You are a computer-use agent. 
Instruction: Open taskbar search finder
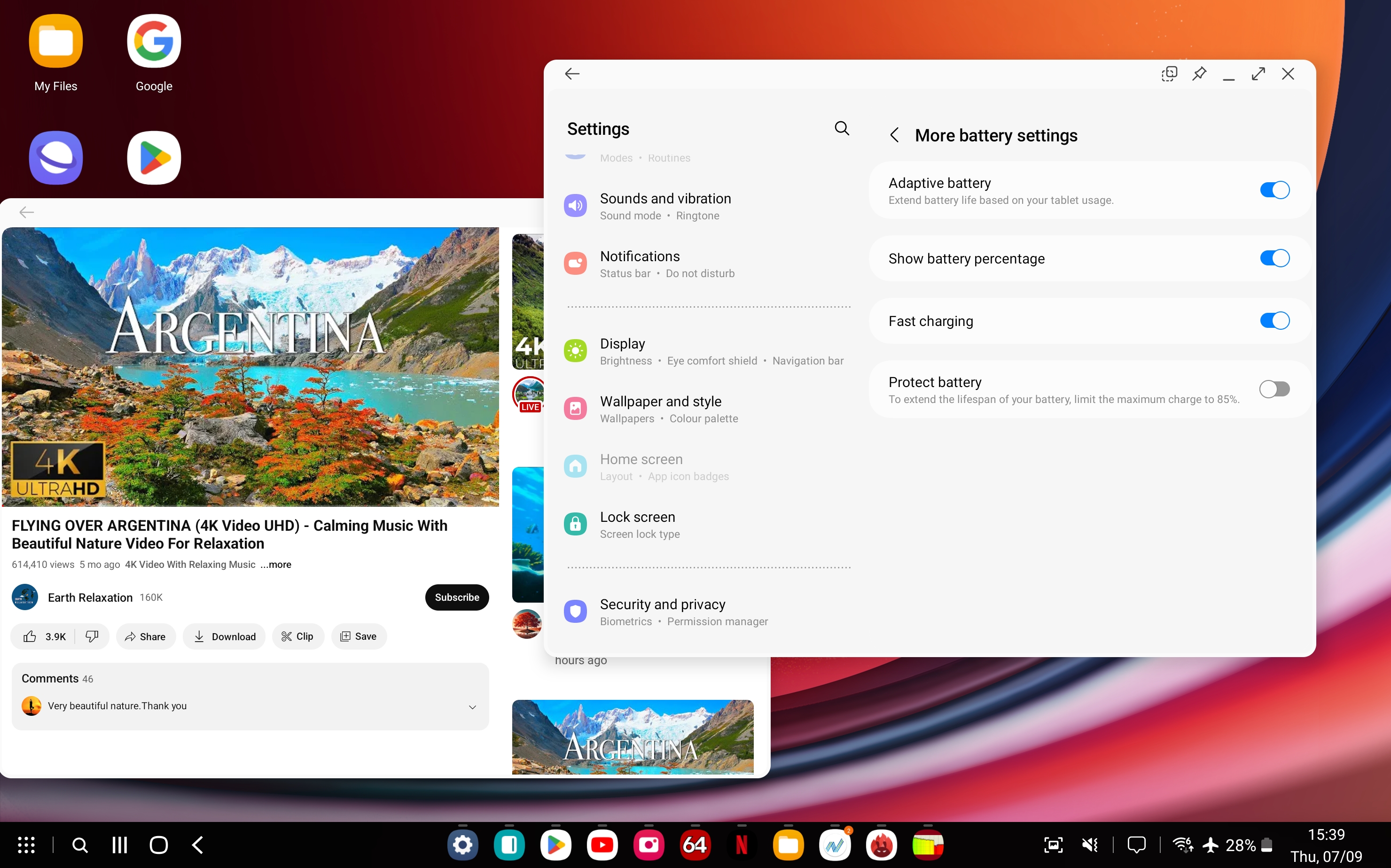point(80,845)
